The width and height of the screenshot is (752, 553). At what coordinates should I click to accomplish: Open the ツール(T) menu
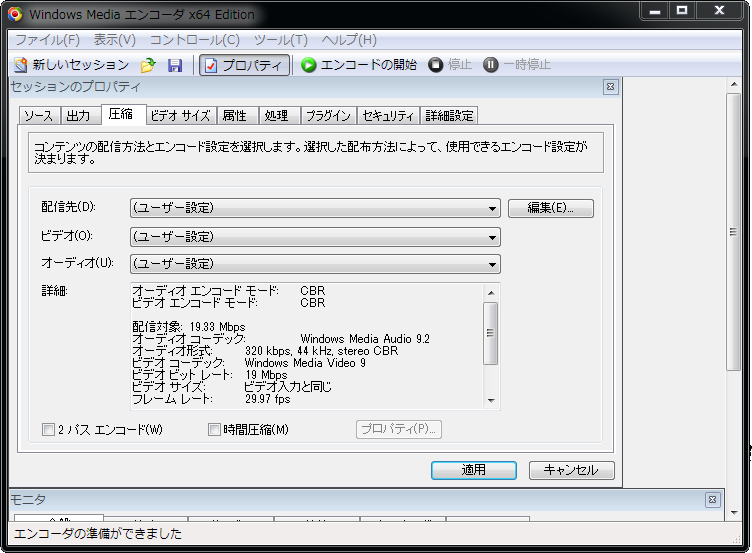280,40
